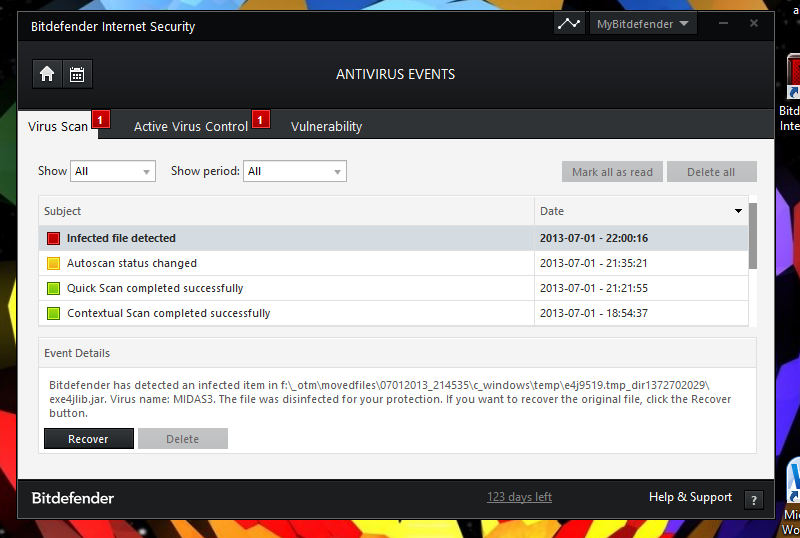Click the Mark all as read button
The width and height of the screenshot is (800, 538).
click(612, 172)
